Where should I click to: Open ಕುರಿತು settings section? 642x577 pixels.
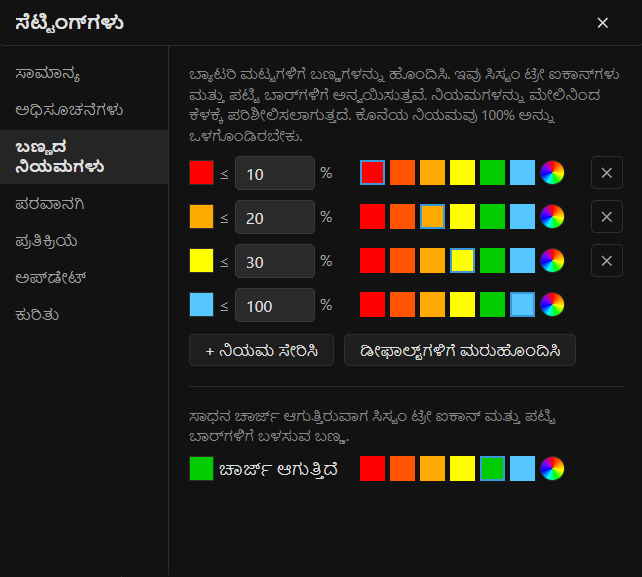[84, 315]
